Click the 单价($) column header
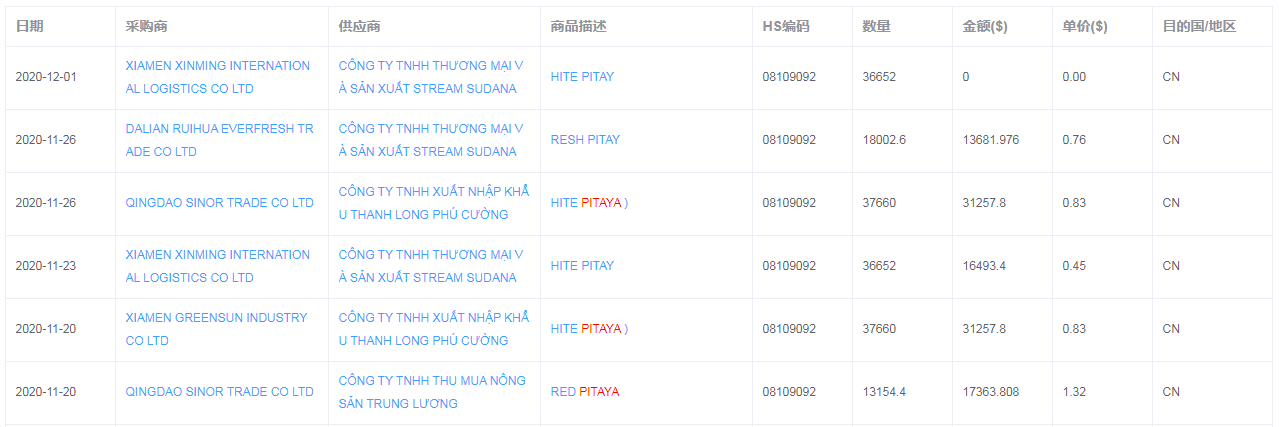 point(1085,26)
